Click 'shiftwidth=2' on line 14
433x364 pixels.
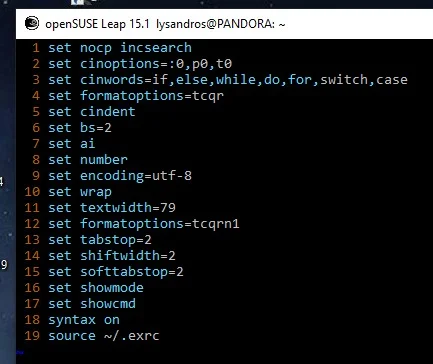(128, 256)
